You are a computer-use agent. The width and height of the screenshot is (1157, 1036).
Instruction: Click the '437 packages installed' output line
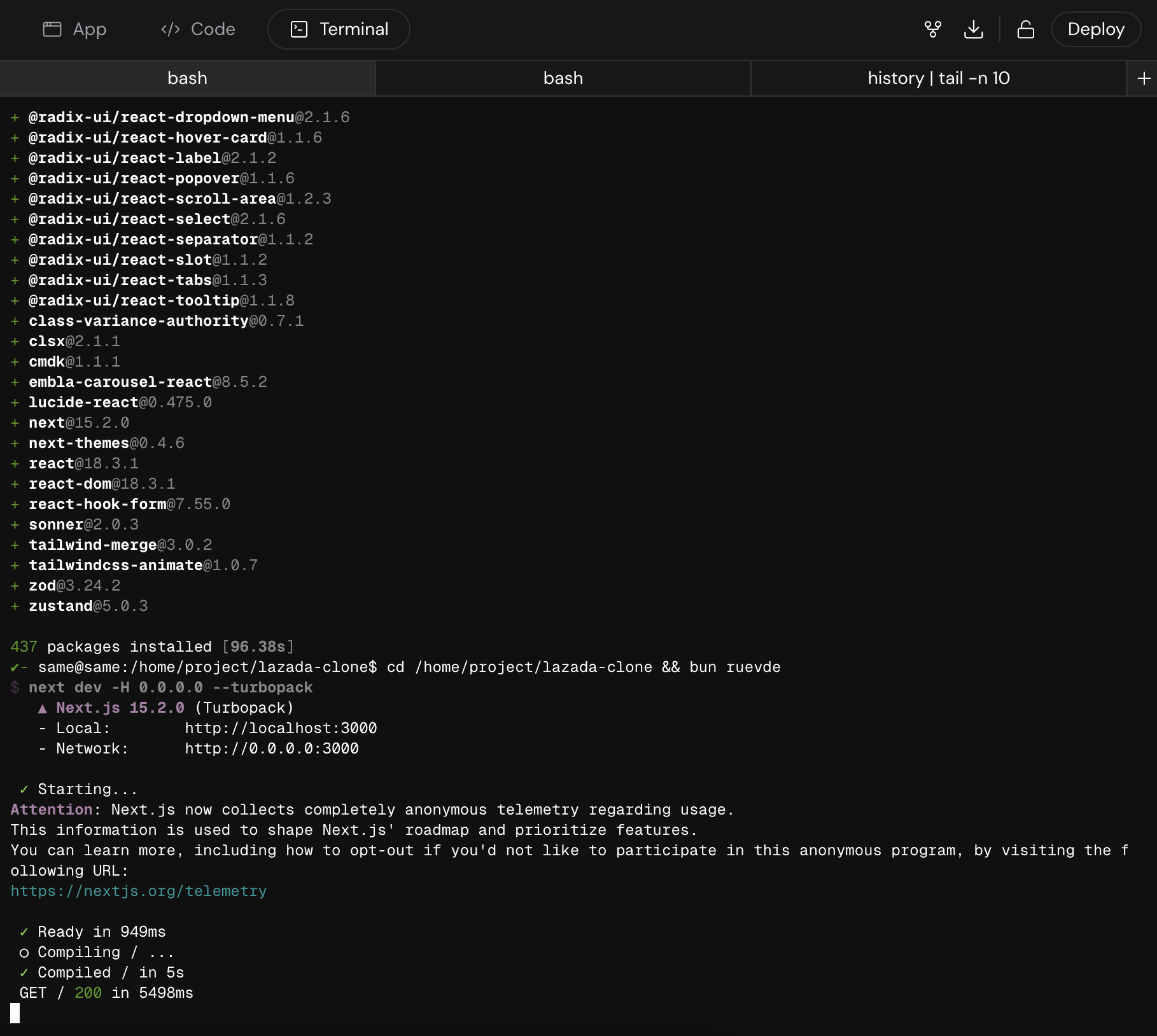(x=151, y=646)
